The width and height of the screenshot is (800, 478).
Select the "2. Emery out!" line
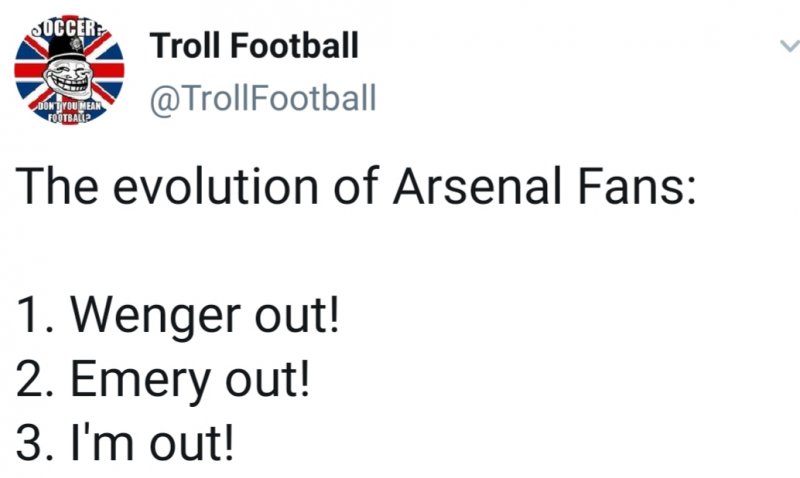(x=164, y=380)
